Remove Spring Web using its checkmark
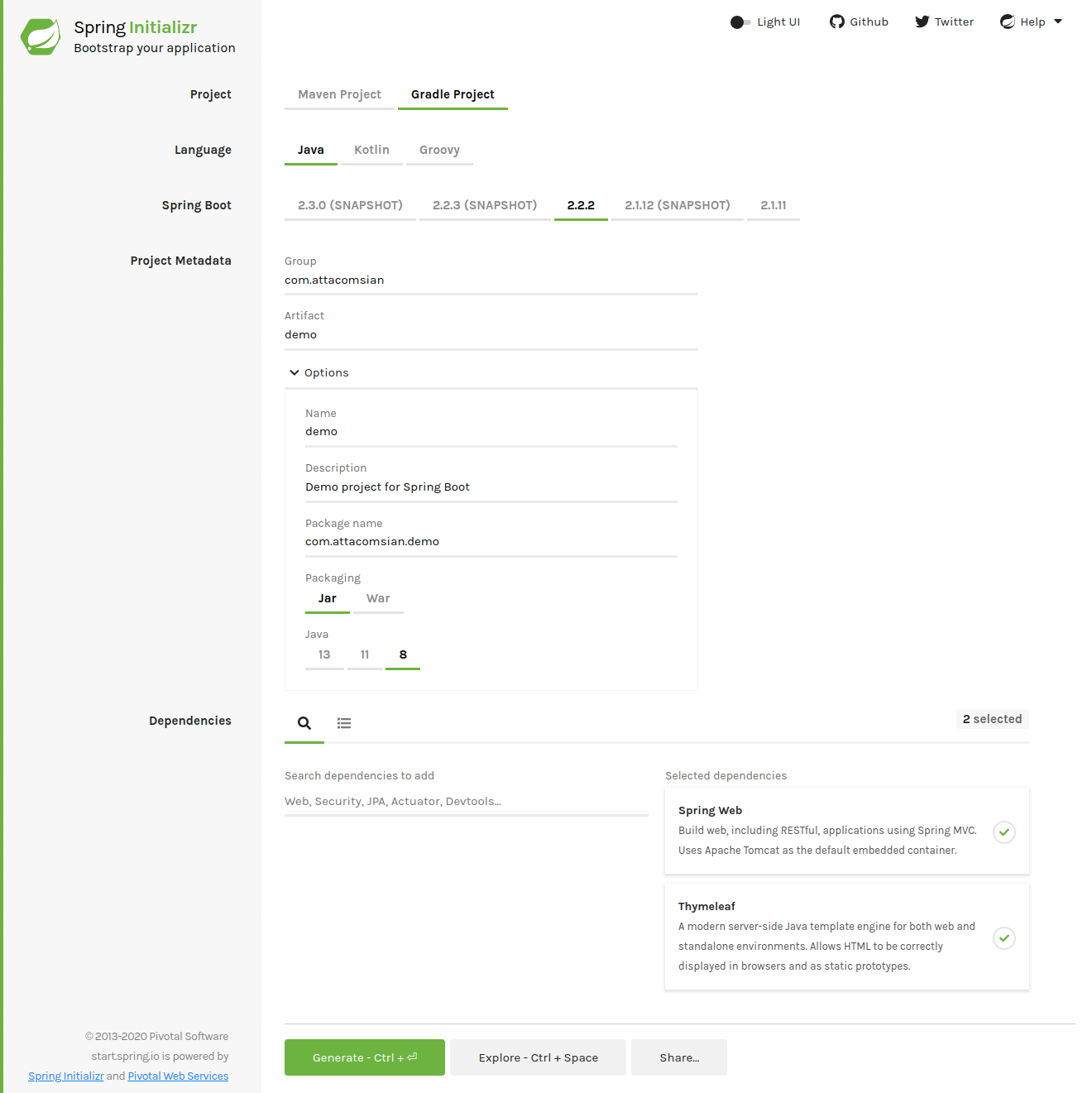 point(1003,832)
